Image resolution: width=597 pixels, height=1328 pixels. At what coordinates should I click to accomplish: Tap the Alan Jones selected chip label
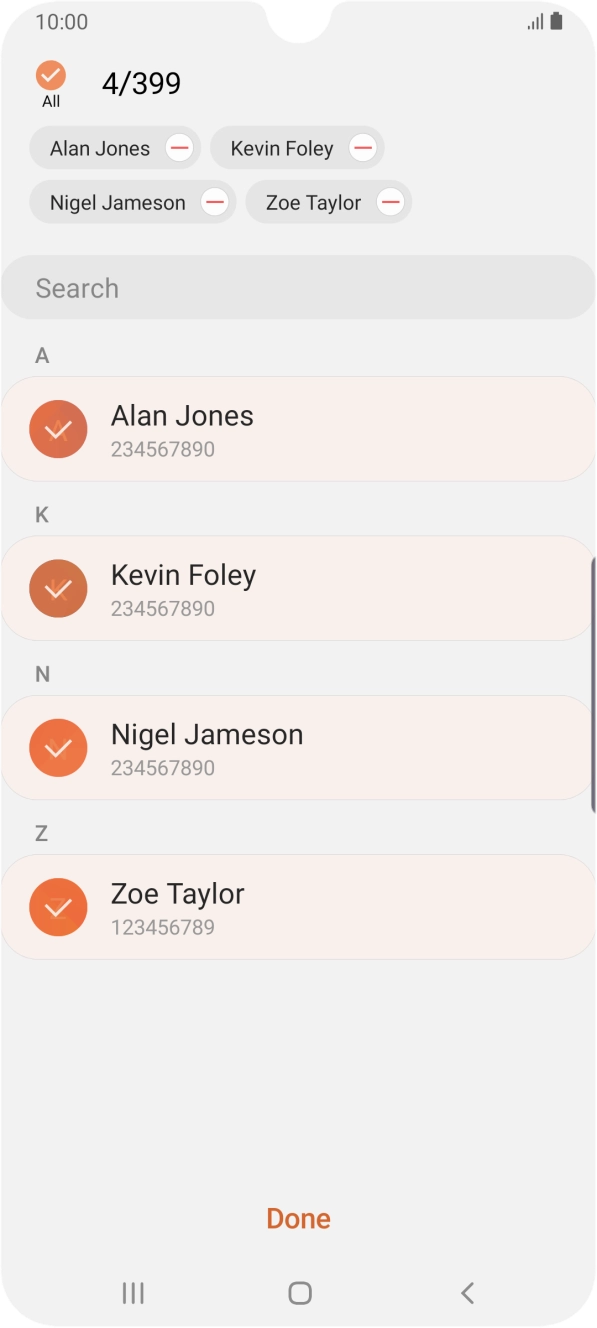tap(100, 149)
